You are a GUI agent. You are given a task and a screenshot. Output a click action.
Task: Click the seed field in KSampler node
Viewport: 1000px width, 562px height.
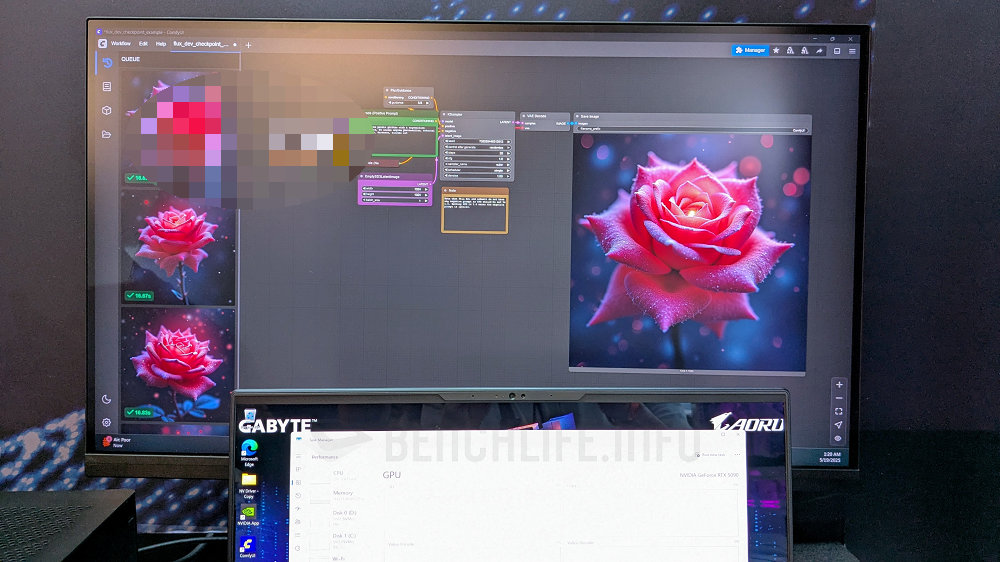[x=477, y=142]
